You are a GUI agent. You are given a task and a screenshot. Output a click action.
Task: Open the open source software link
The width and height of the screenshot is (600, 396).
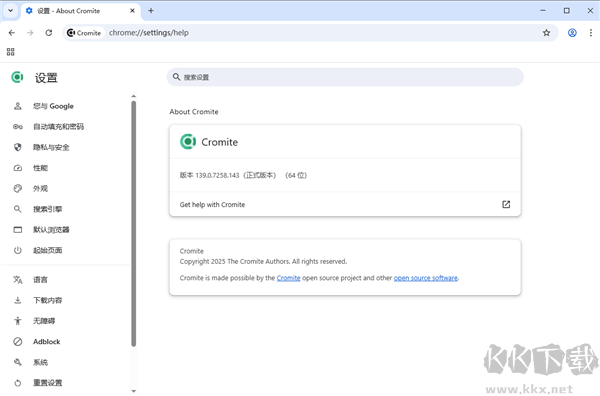pos(426,278)
